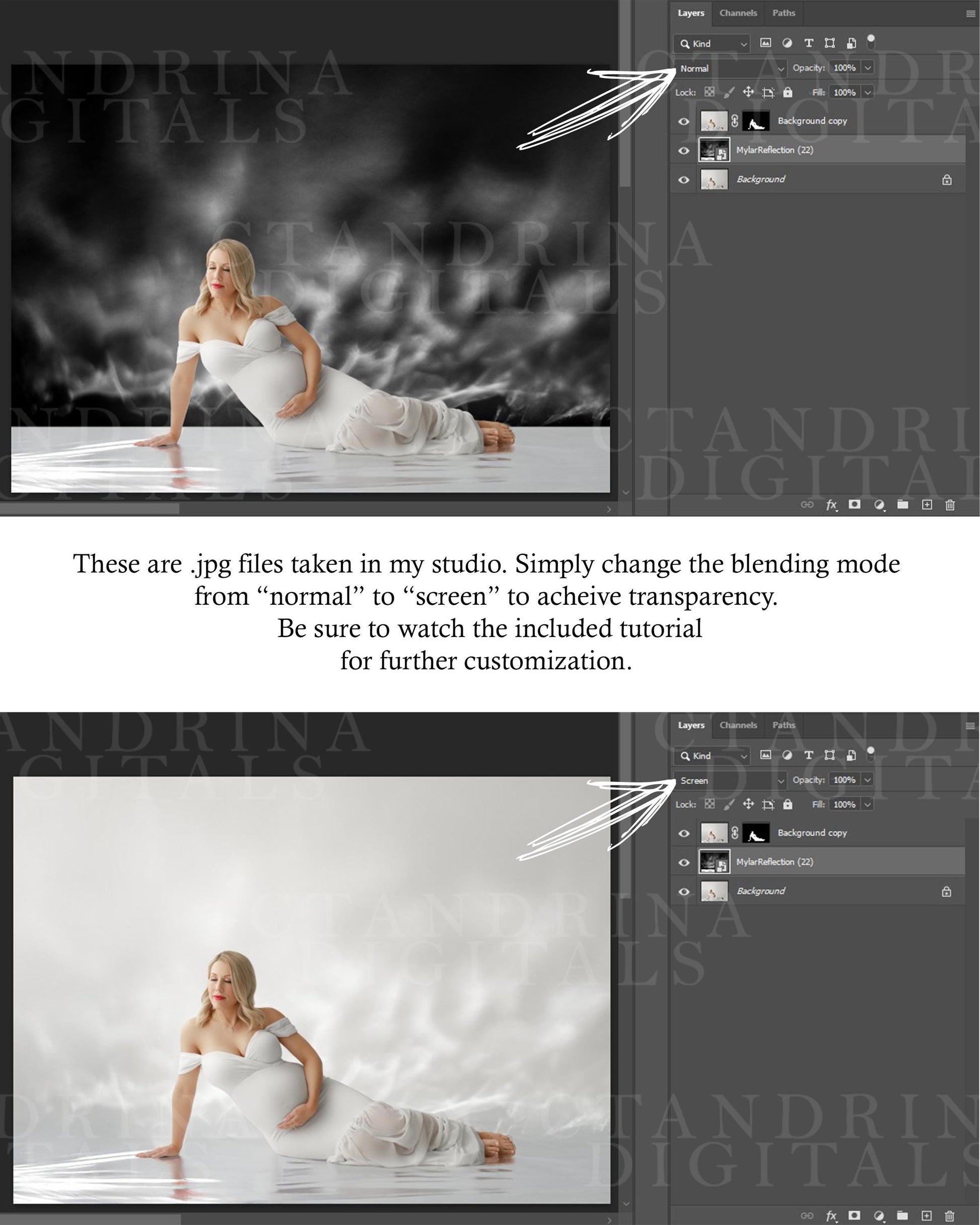Click the new group folder icon in bottom panel

902,1216
